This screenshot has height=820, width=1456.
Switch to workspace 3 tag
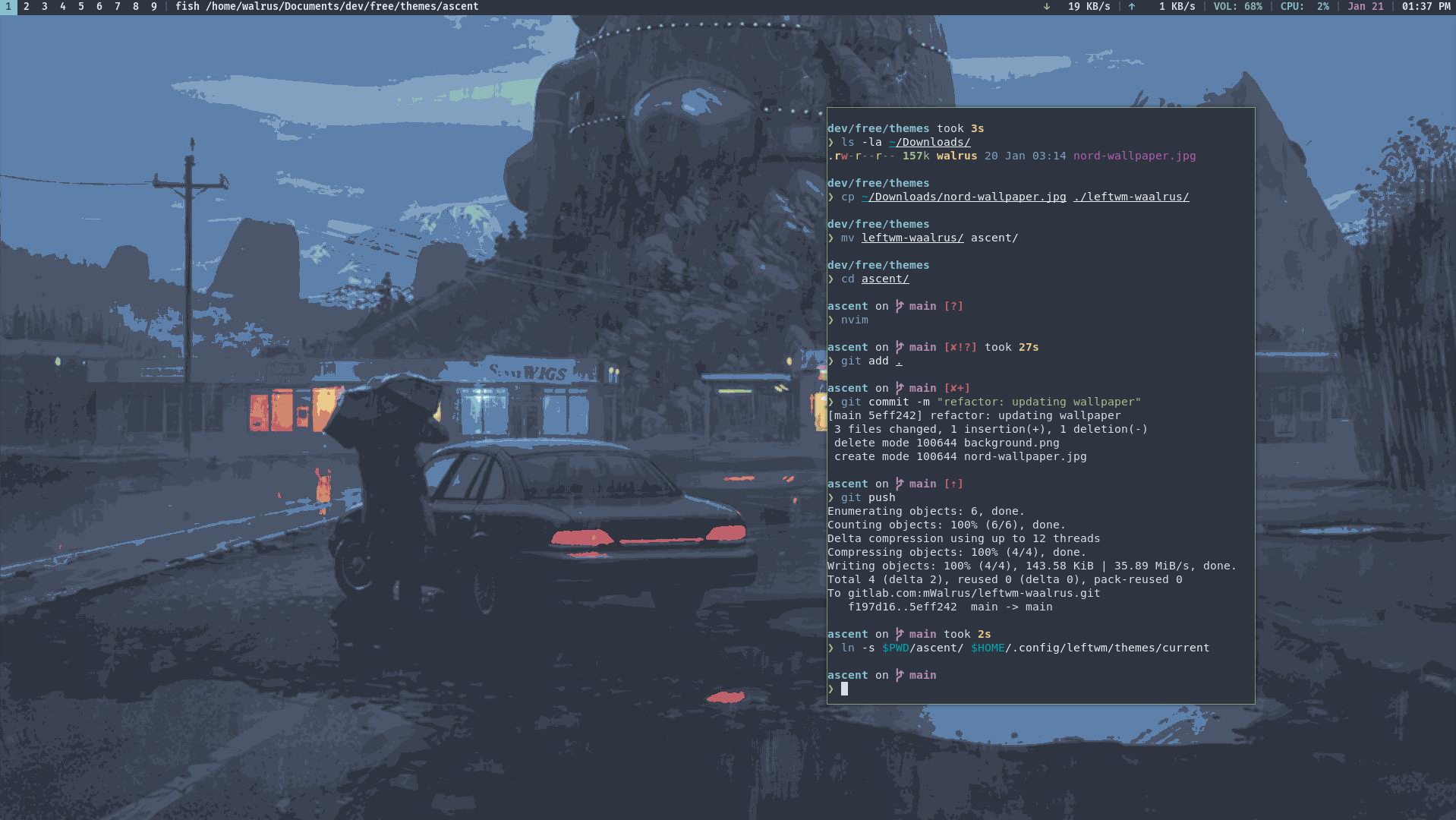click(45, 7)
